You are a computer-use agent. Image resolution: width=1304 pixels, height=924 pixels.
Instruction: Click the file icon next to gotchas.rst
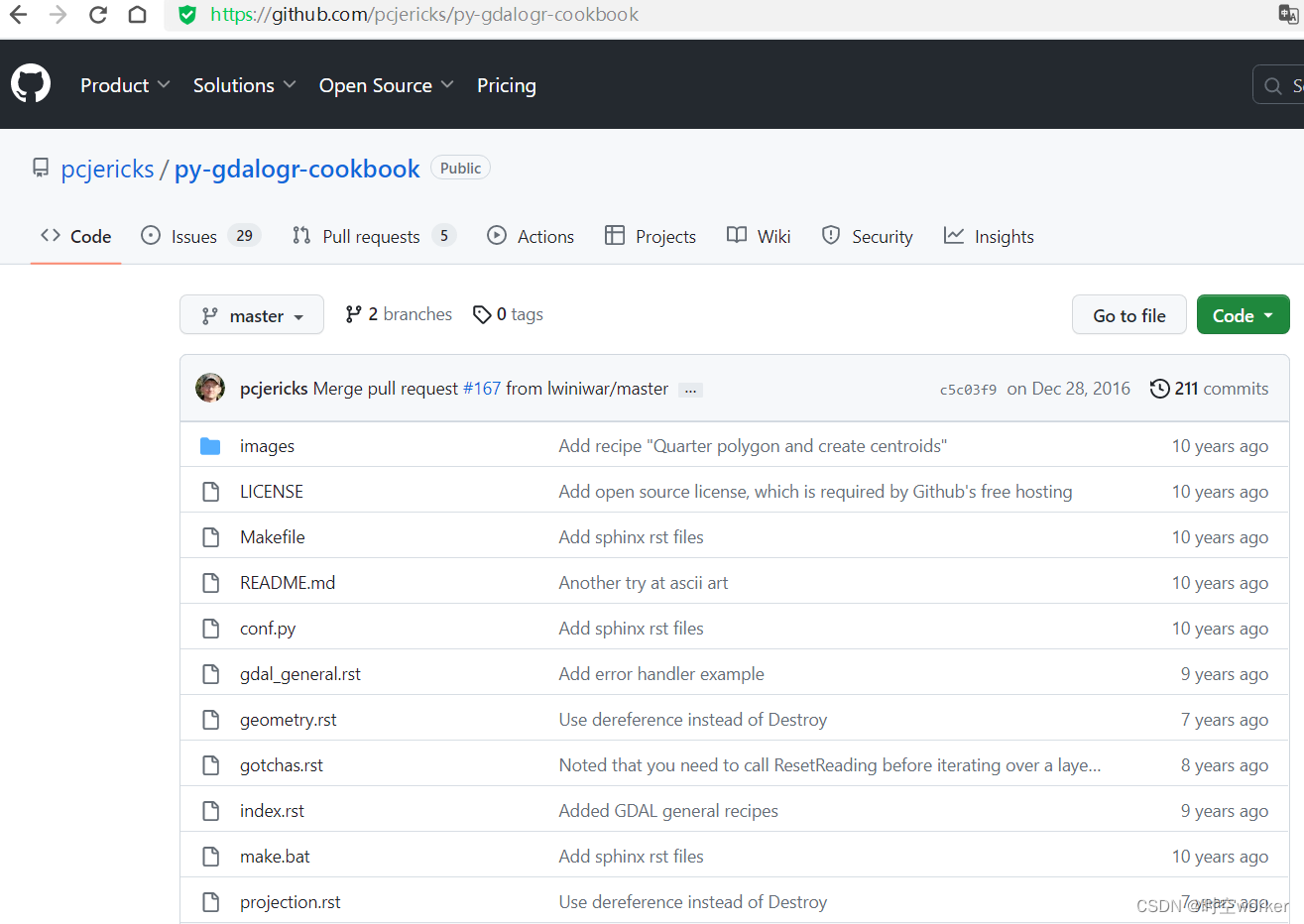click(x=210, y=765)
